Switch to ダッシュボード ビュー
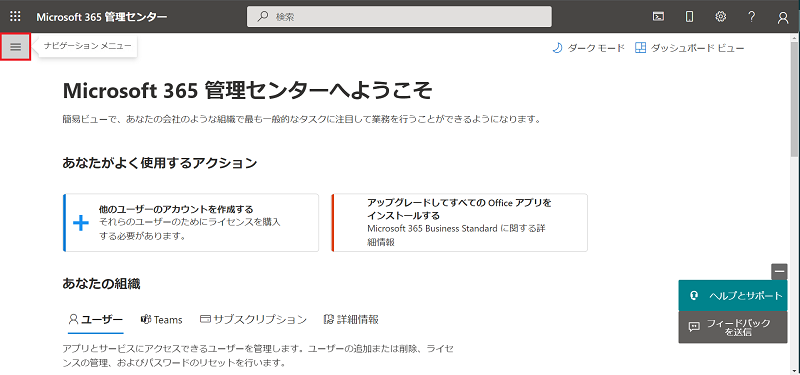This screenshot has width=800, height=375. pos(689,48)
